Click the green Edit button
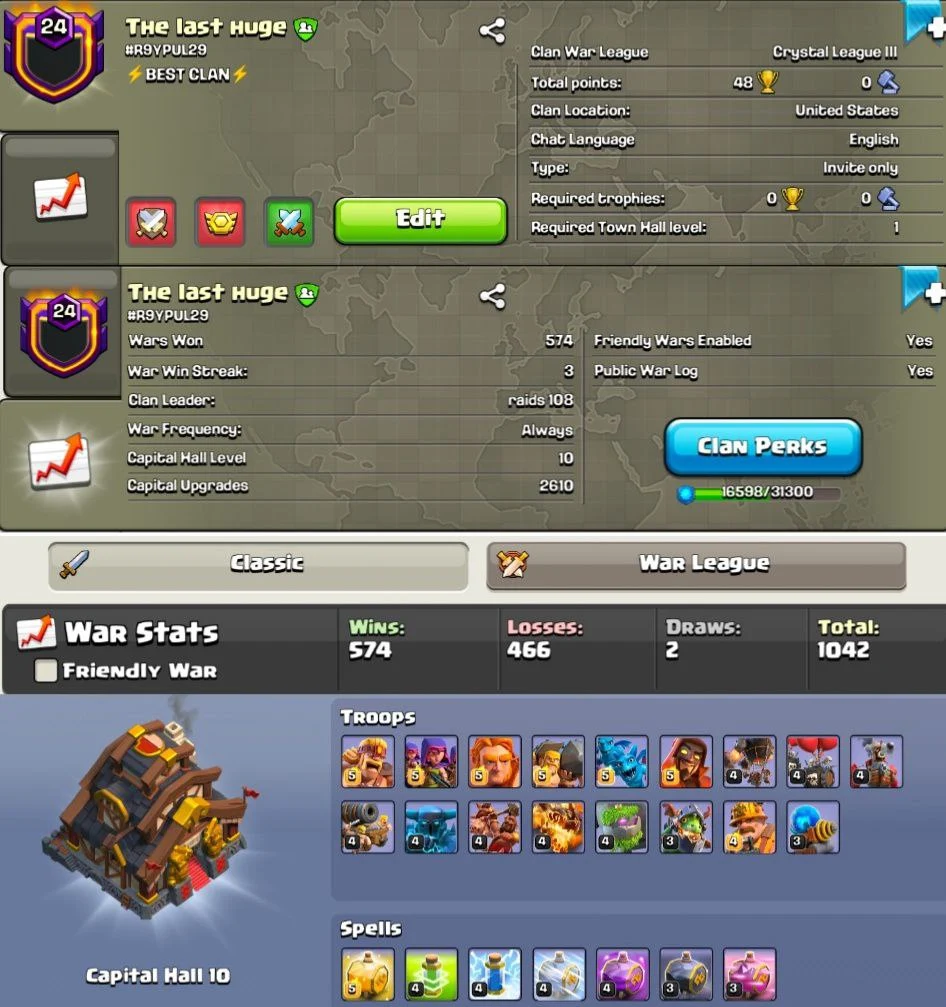This screenshot has height=1007, width=946. coord(421,220)
